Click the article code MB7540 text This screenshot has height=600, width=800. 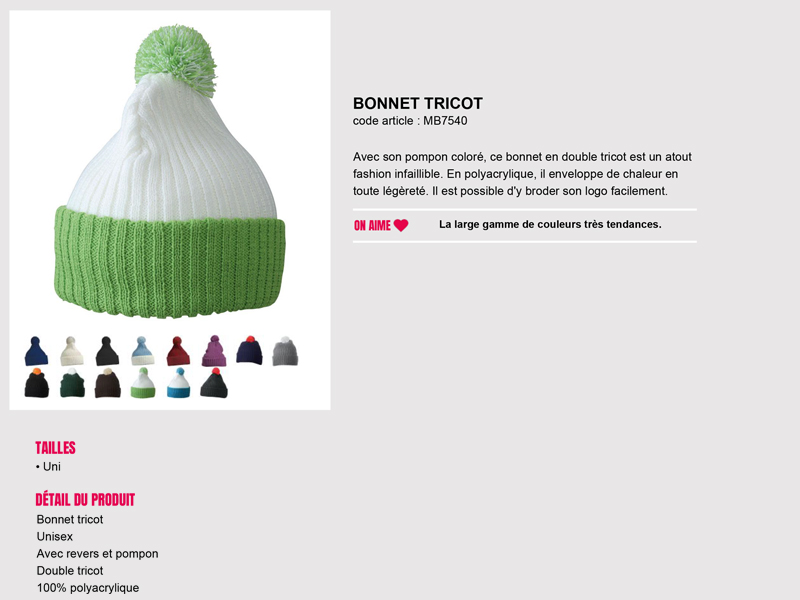pos(445,121)
